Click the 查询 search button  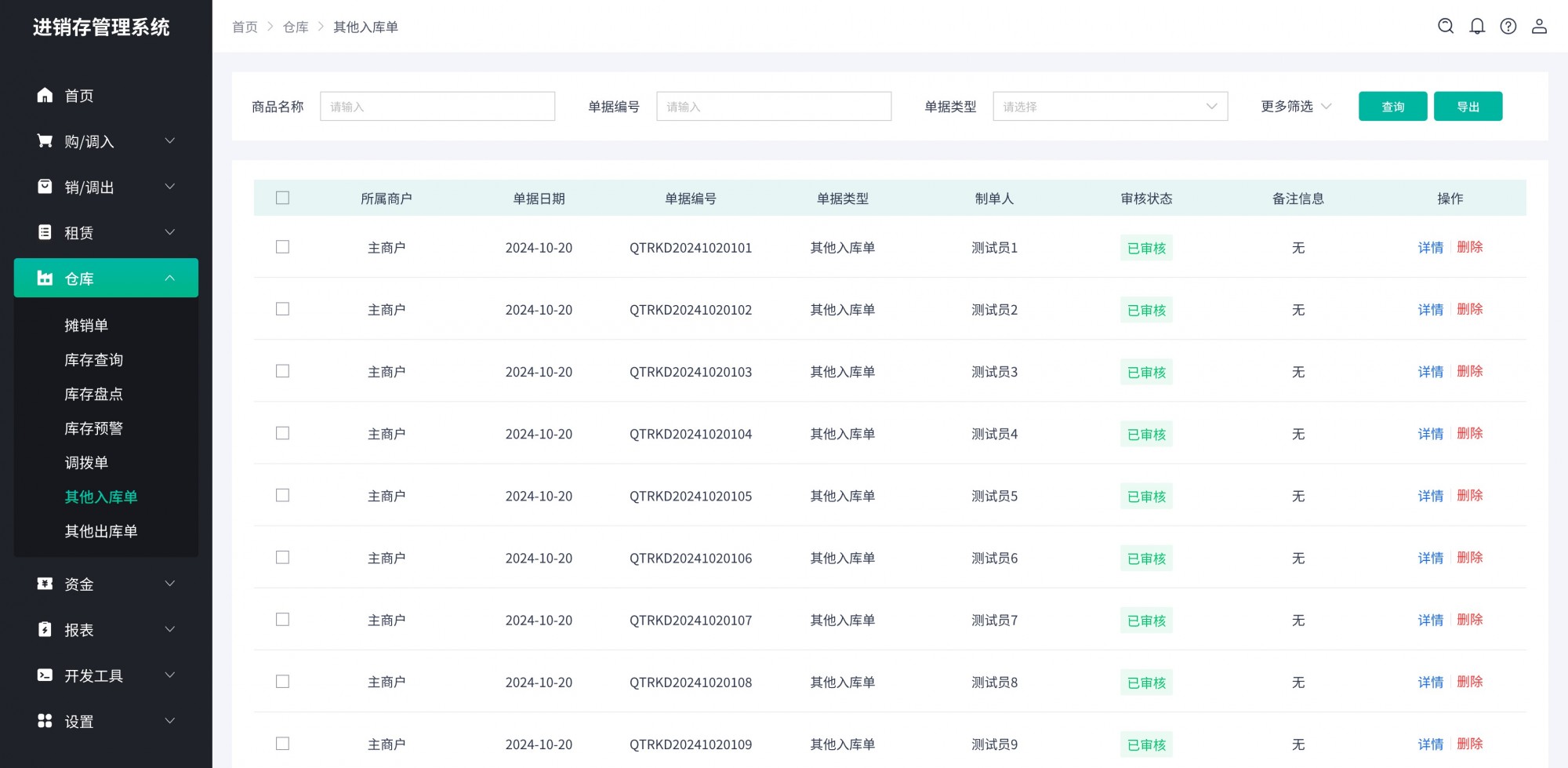(x=1392, y=107)
